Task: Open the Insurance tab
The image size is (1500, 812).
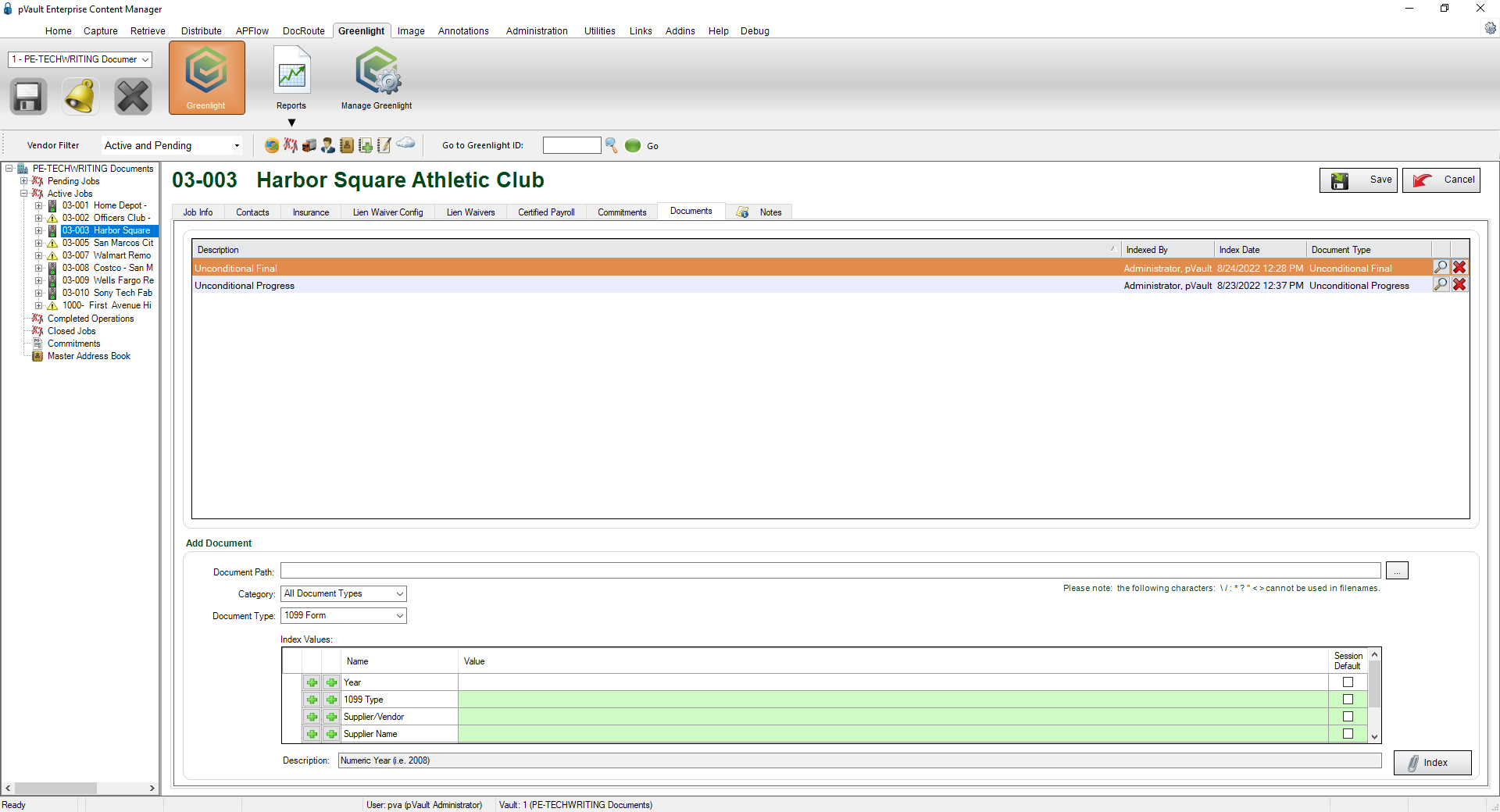Action: [x=311, y=212]
